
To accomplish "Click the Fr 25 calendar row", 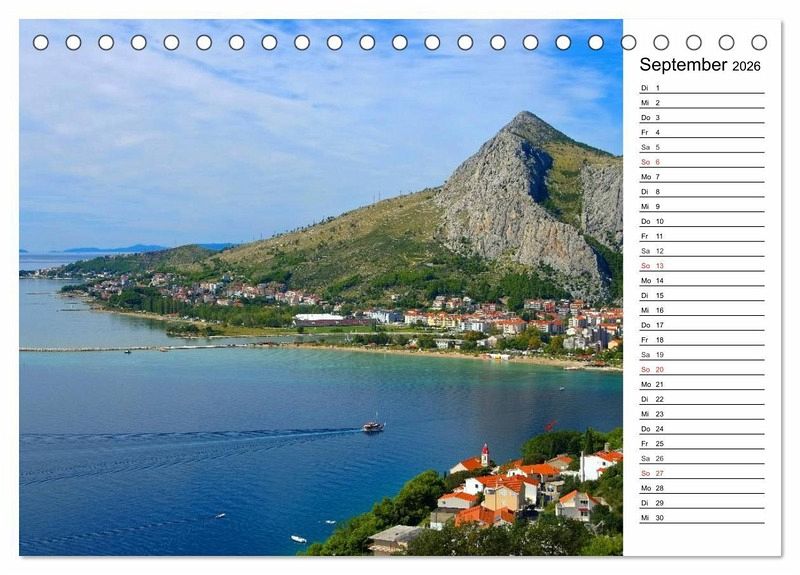I will 701,443.
